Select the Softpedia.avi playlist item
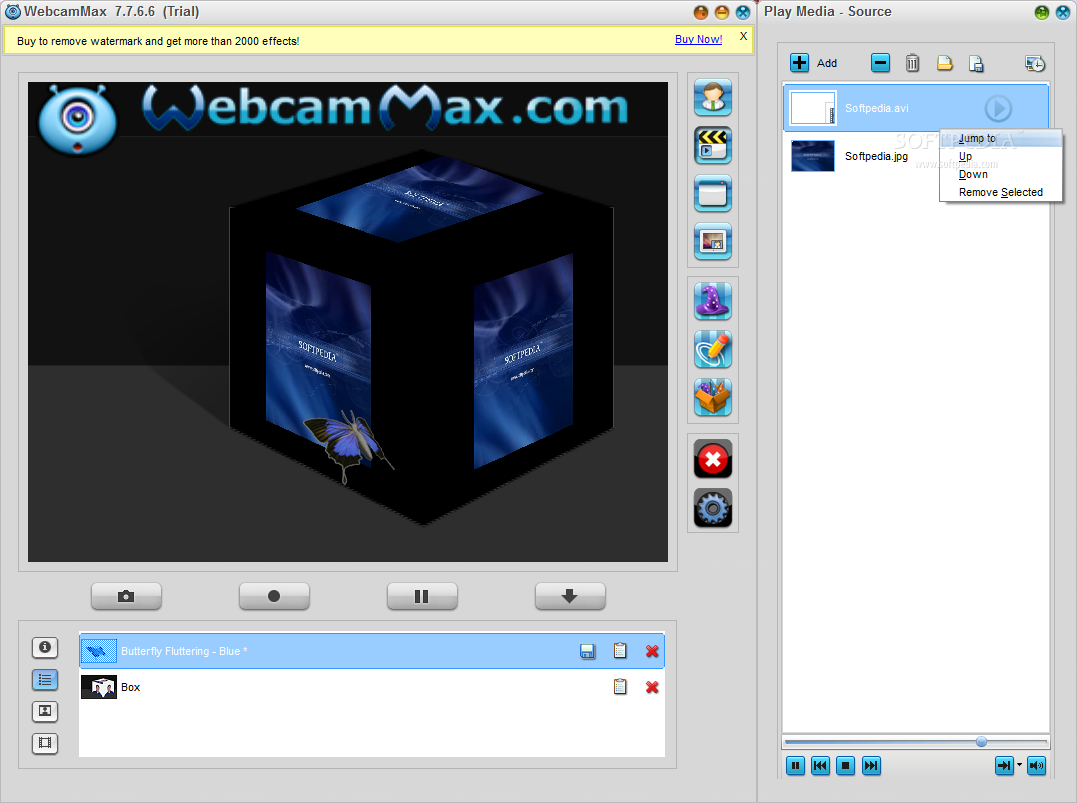Image resolution: width=1077 pixels, height=803 pixels. click(916, 108)
